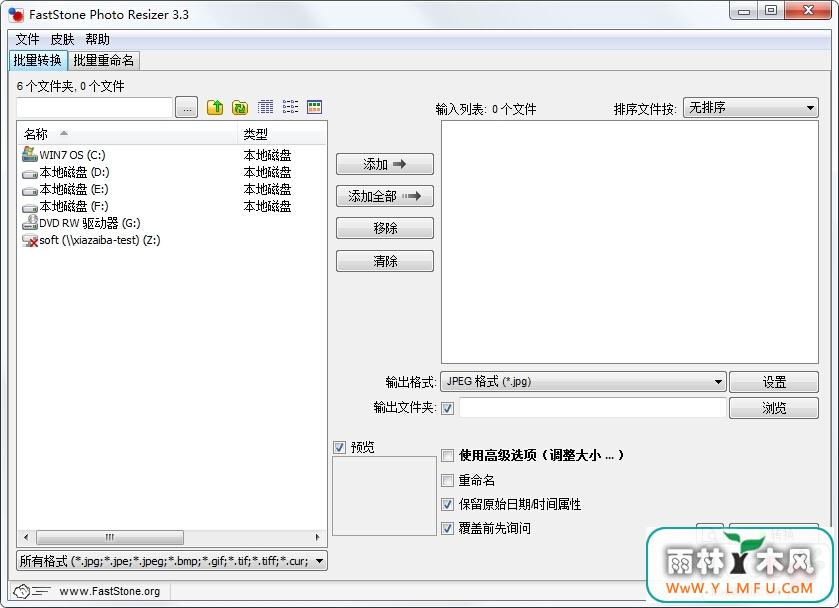Click the preview thumbnail box

coord(384,496)
